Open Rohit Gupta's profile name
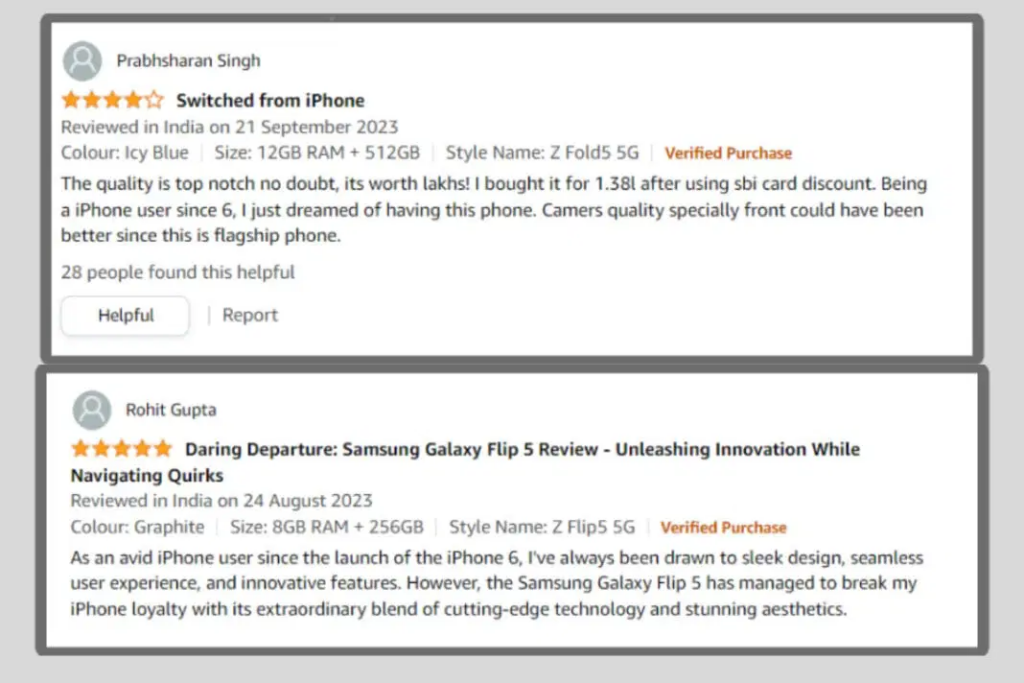Image resolution: width=1024 pixels, height=683 pixels. [171, 410]
